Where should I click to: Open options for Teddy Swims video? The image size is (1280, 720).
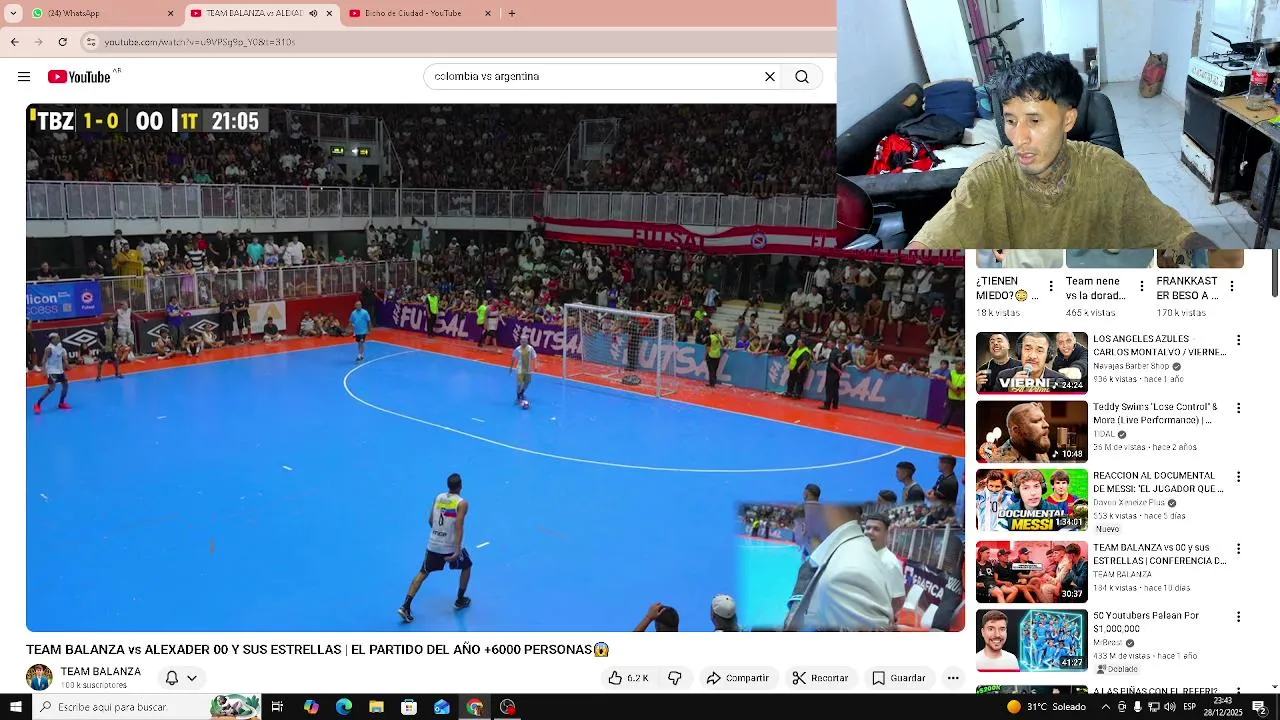click(x=1239, y=409)
